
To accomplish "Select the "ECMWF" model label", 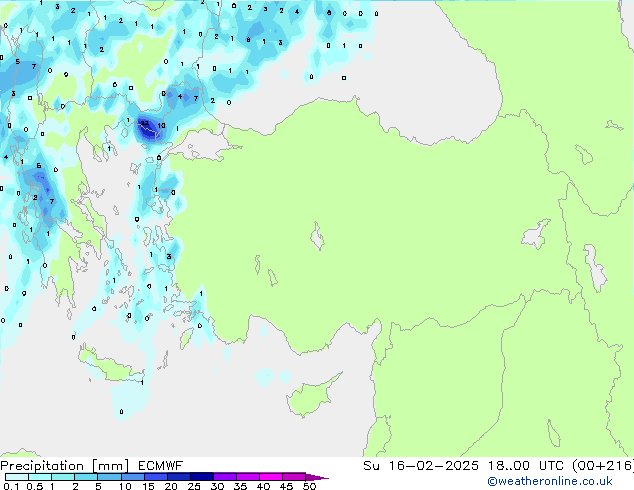I will pyautogui.click(x=161, y=466).
